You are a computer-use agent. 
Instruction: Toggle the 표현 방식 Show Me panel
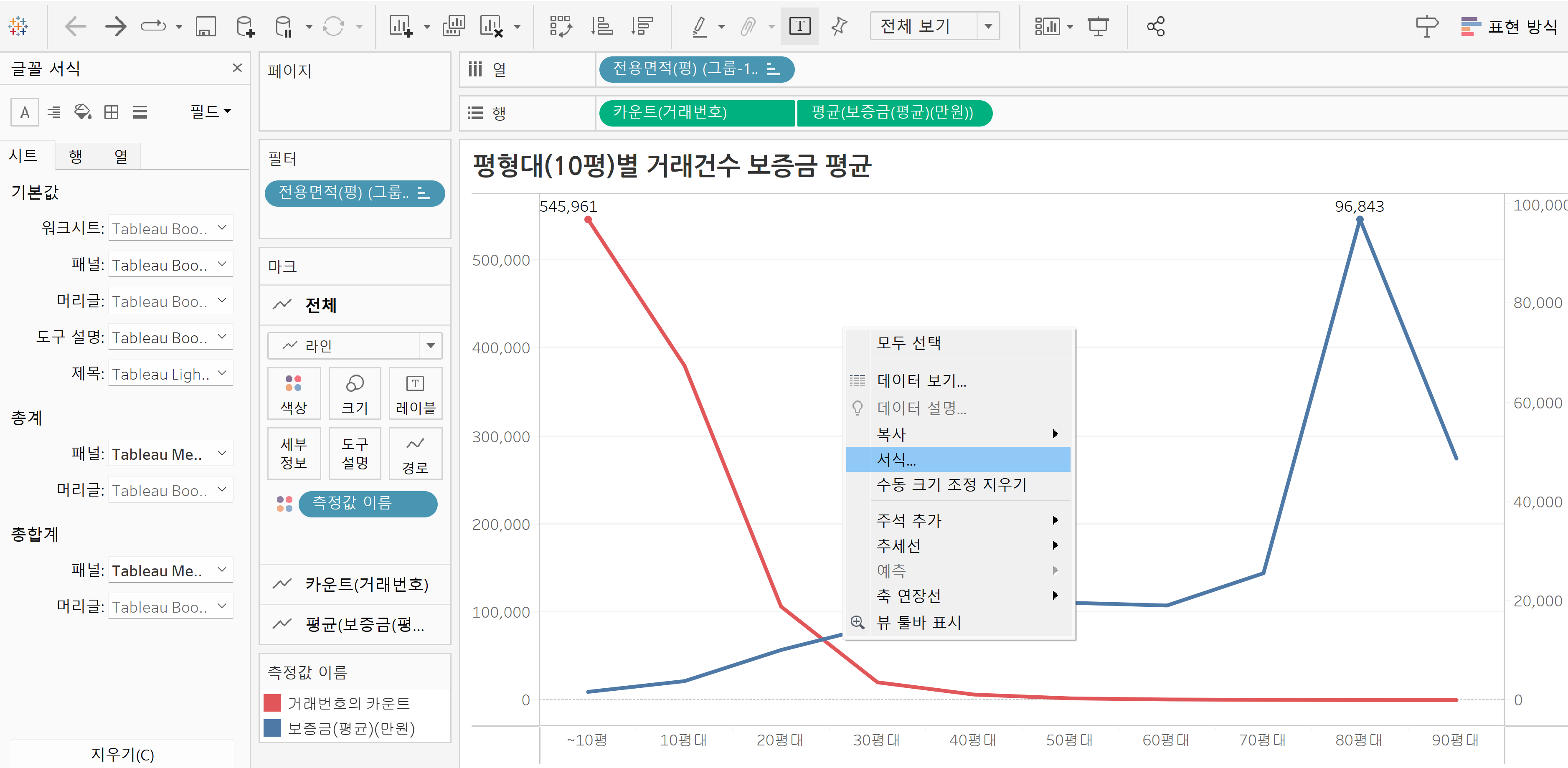1509,26
